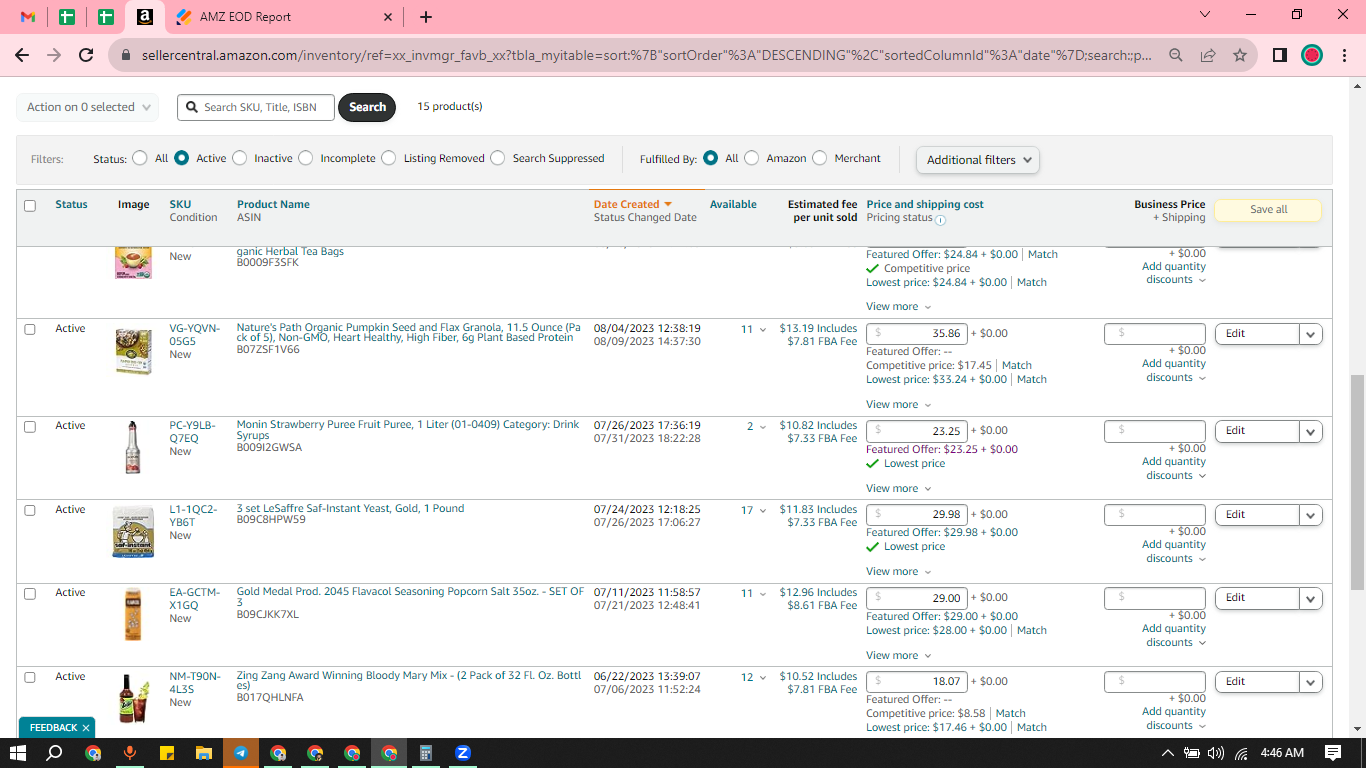Expand View more for the Saf-Instant Yeast row
The height and width of the screenshot is (768, 1366).
(x=898, y=572)
